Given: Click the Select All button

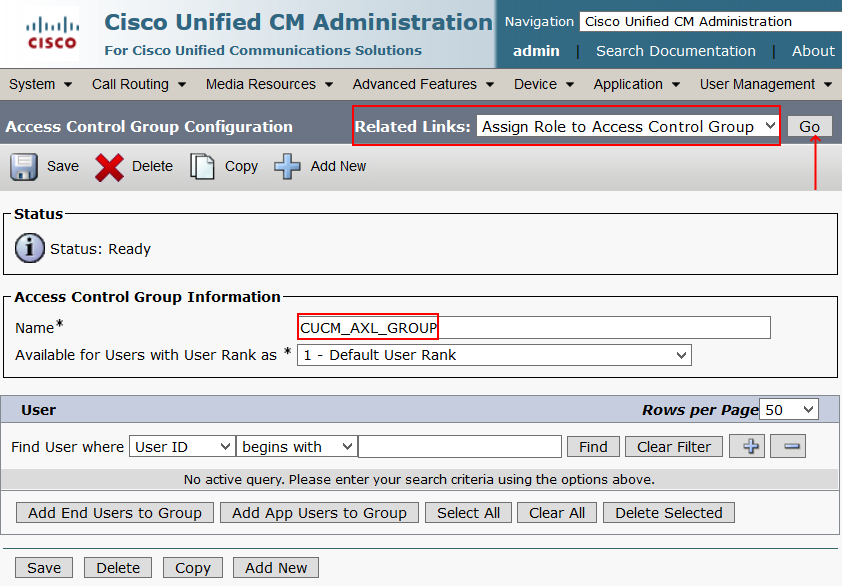Looking at the screenshot, I should [468, 512].
